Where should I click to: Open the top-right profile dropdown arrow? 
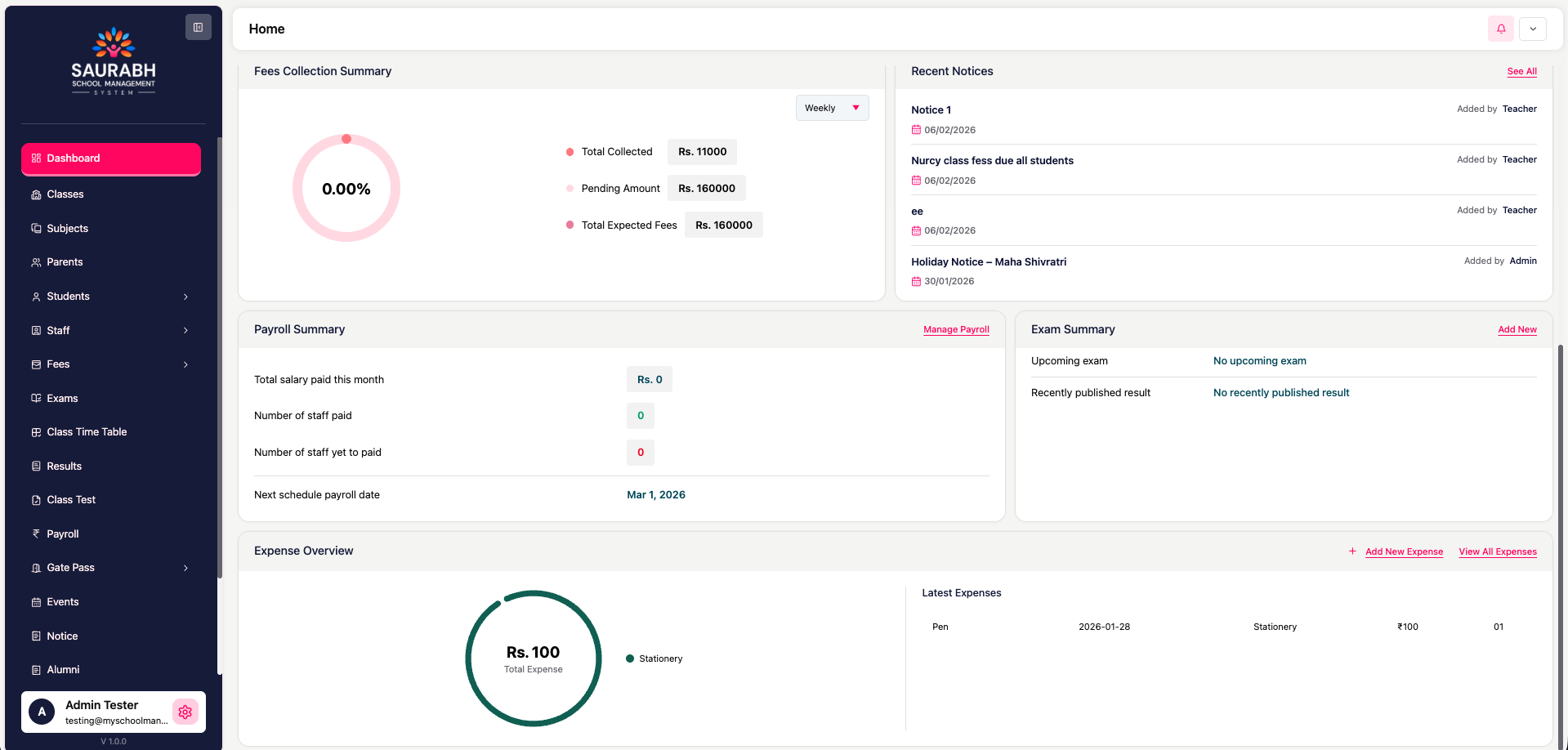[x=1533, y=29]
